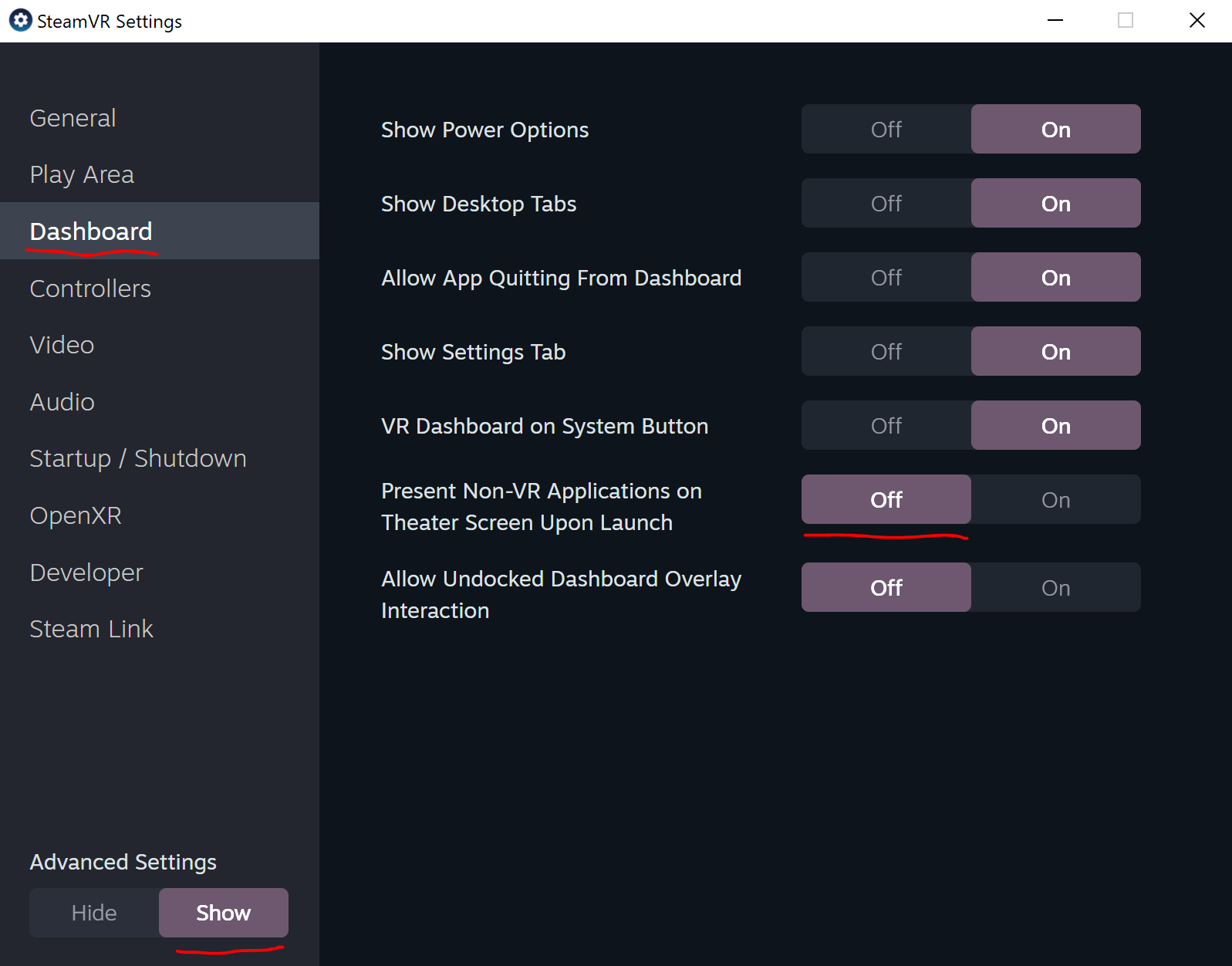This screenshot has width=1232, height=966.
Task: Switch VR Dashboard on System Button off
Action: pyautogui.click(x=886, y=426)
